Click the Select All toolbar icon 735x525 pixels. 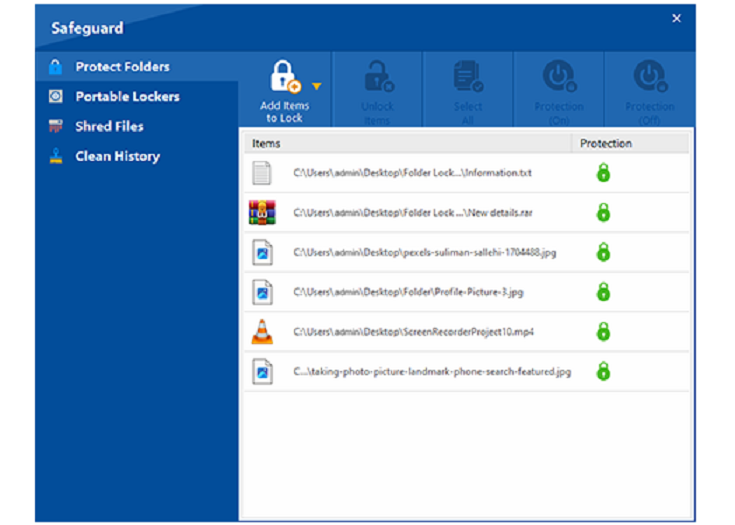(468, 76)
